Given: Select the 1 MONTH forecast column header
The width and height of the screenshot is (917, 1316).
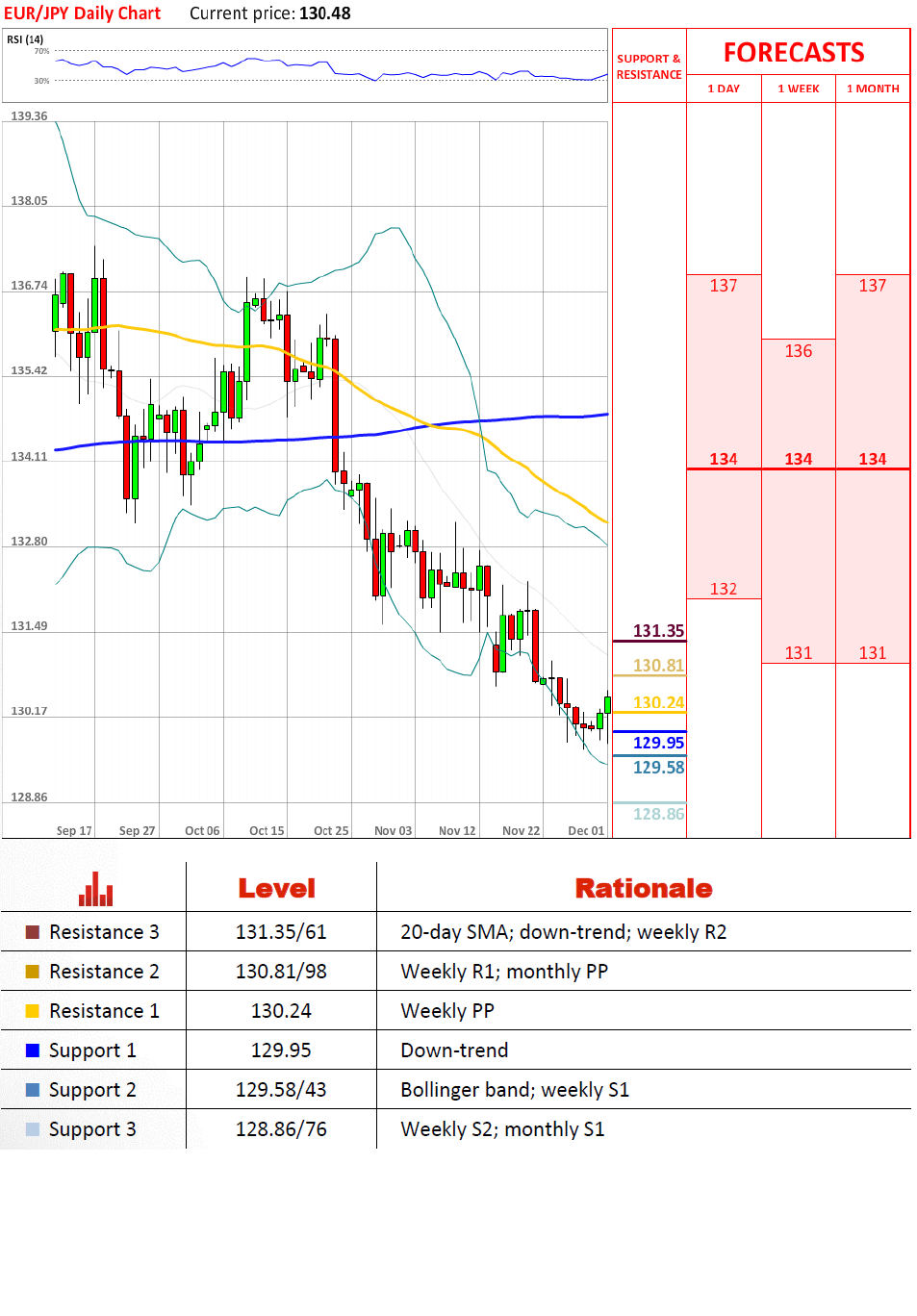Looking at the screenshot, I should [873, 89].
